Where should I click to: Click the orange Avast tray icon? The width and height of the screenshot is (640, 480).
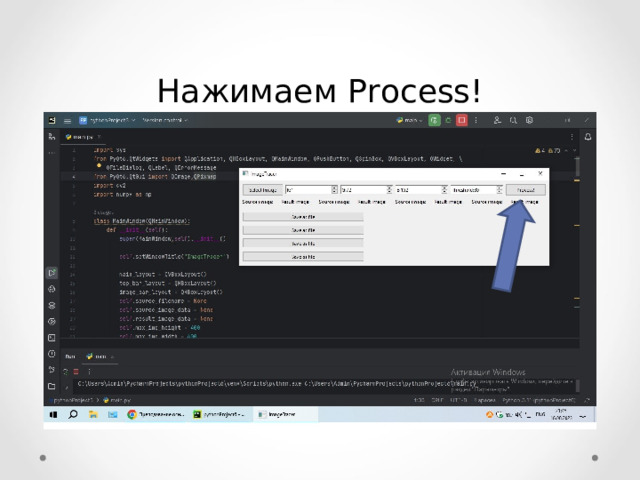[x=489, y=415]
